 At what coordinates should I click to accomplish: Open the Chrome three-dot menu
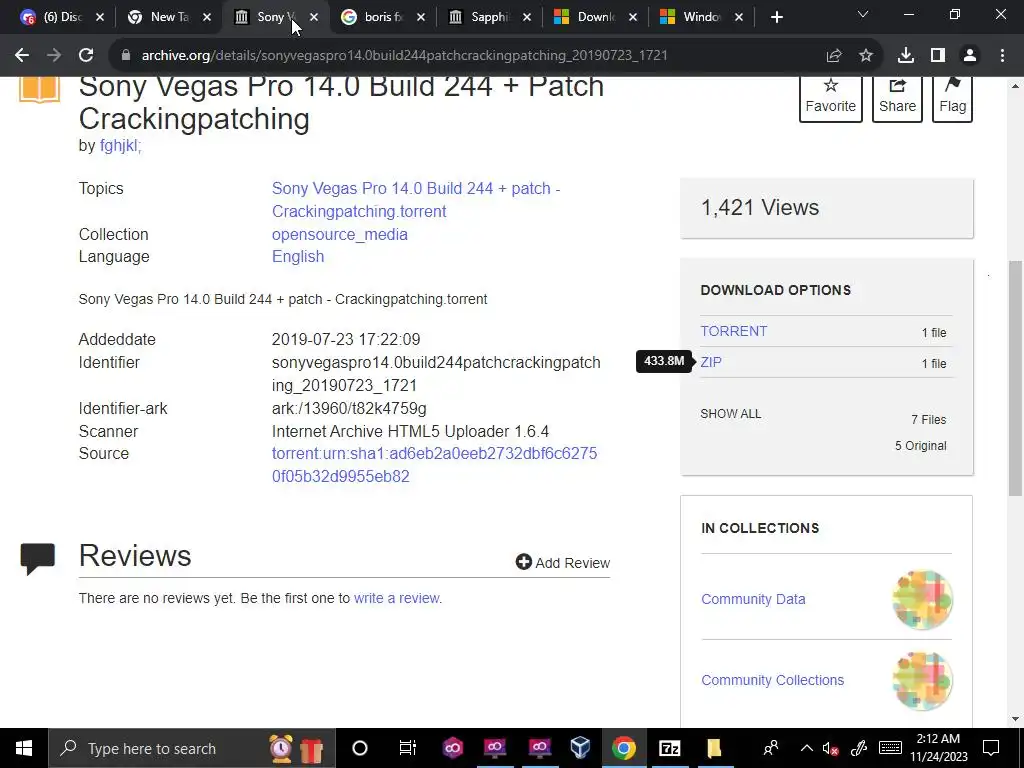1002,56
